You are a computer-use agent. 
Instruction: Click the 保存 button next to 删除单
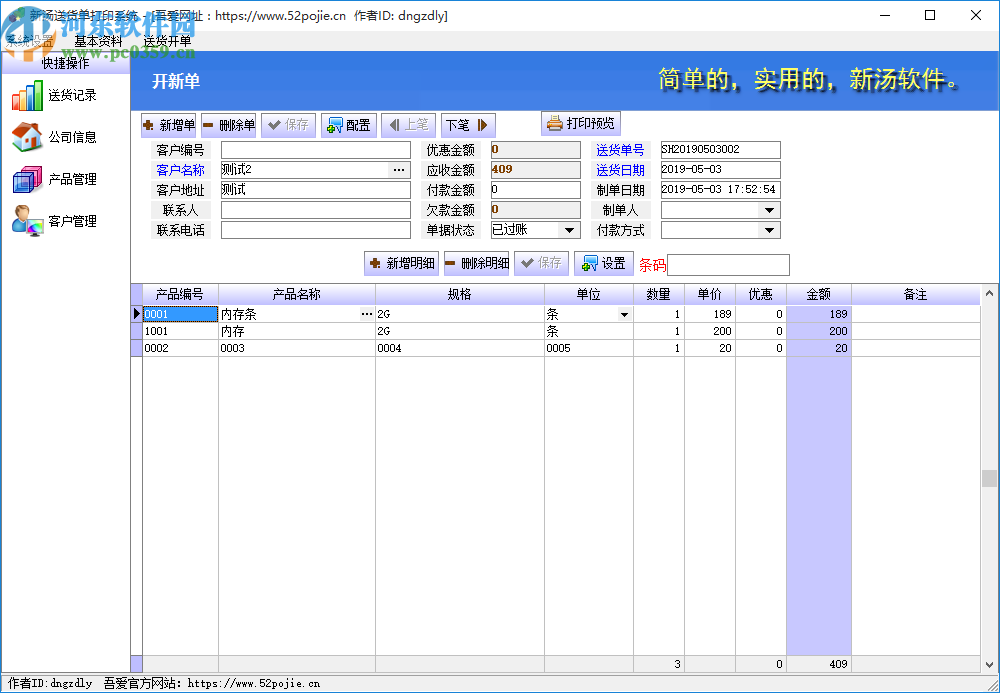point(289,125)
